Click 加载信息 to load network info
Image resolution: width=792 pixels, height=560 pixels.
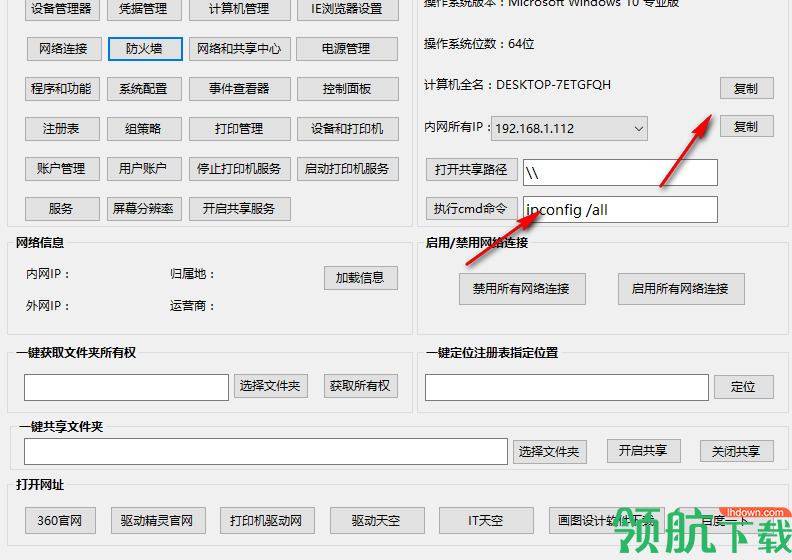point(361,278)
